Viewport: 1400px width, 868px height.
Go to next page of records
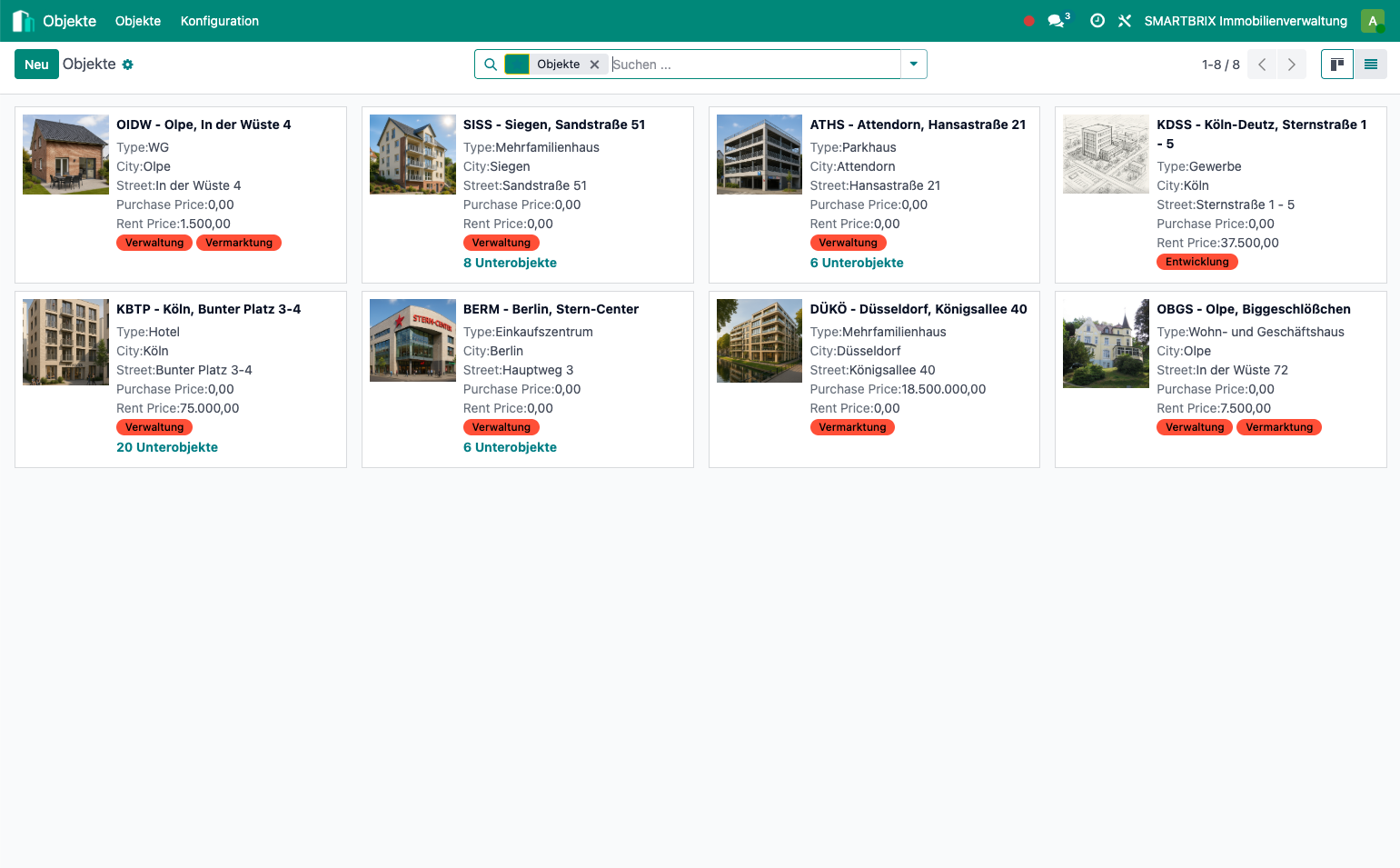pyautogui.click(x=1291, y=65)
